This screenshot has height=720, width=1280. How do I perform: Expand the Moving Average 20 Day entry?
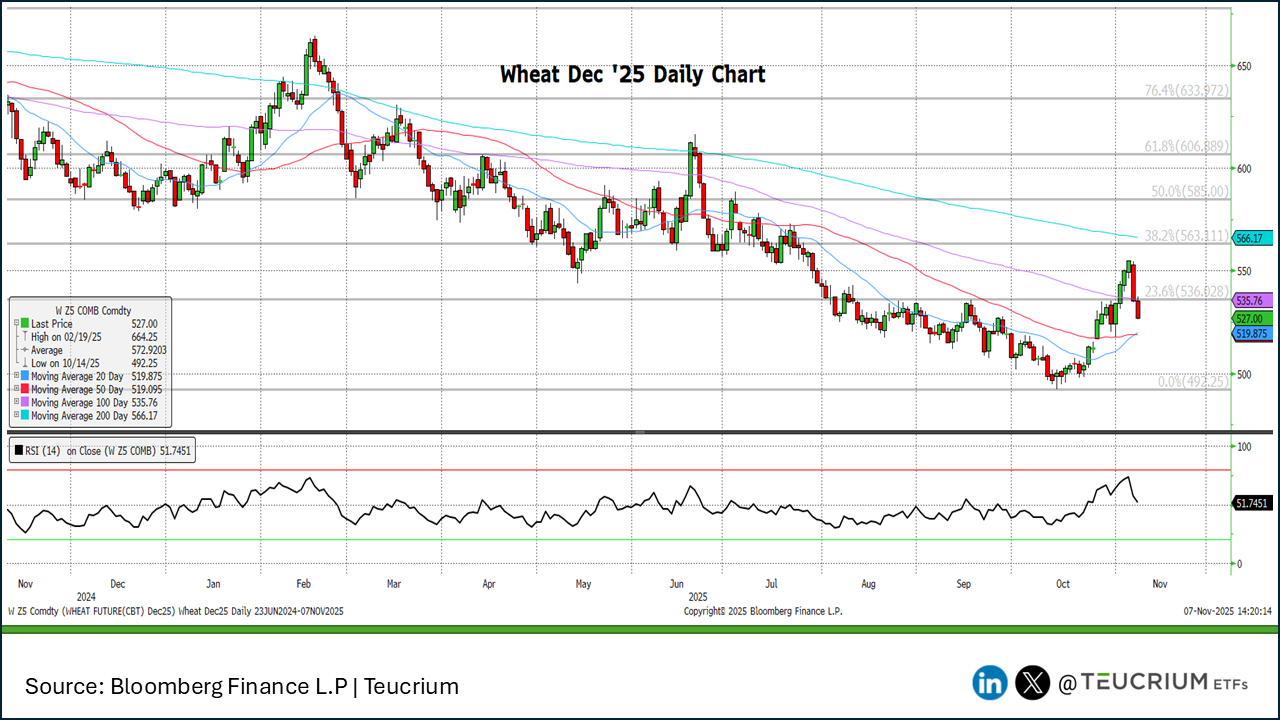pyautogui.click(x=14, y=376)
